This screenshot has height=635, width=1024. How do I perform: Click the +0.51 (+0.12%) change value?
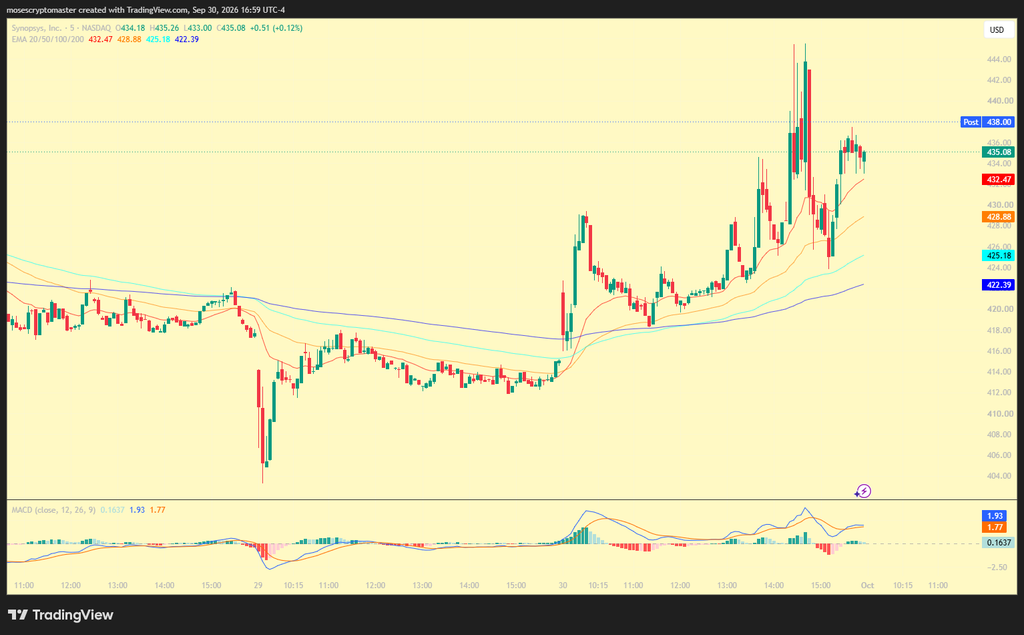coord(276,28)
